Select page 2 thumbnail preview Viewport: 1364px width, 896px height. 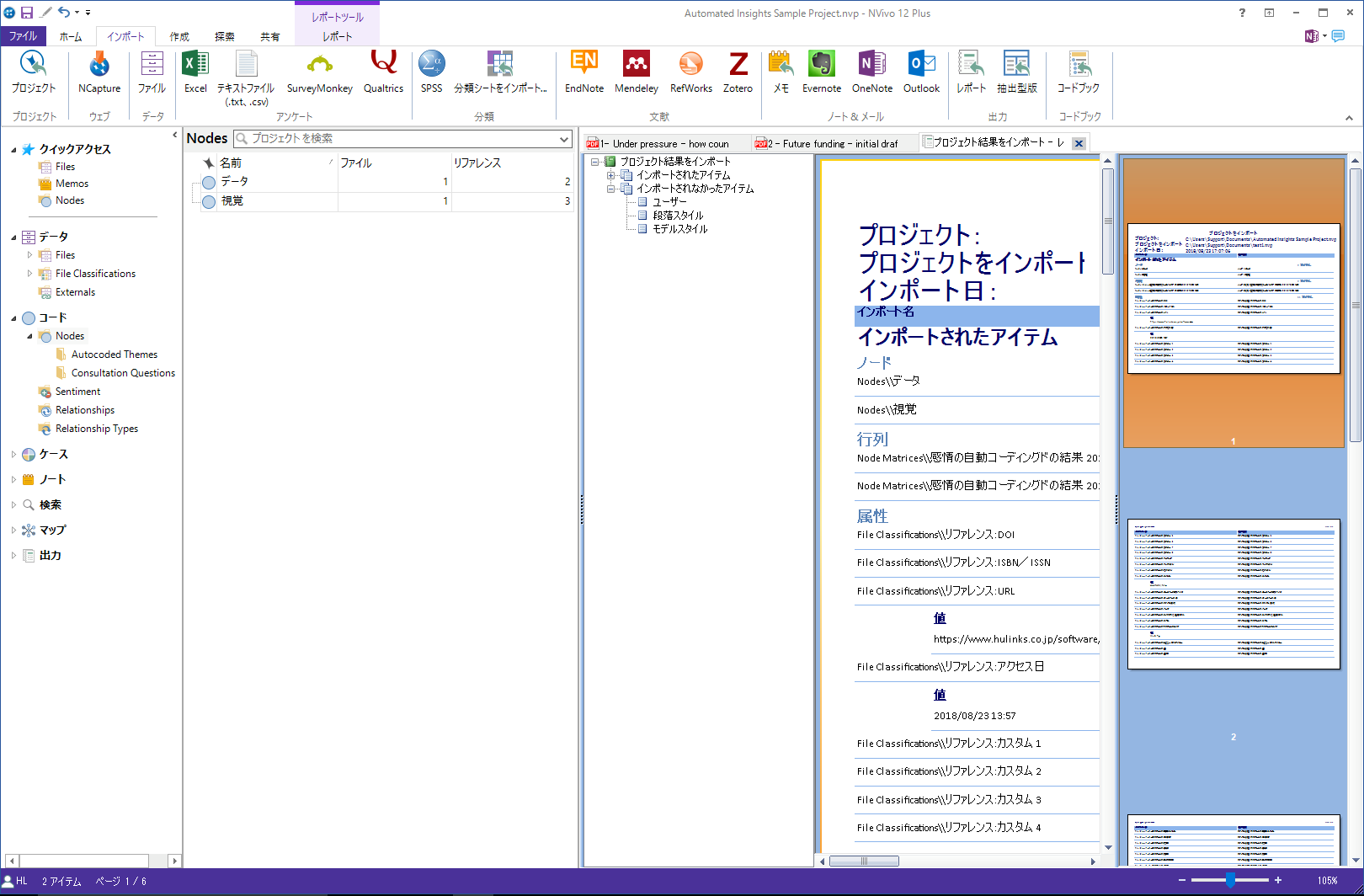pyautogui.click(x=1233, y=594)
